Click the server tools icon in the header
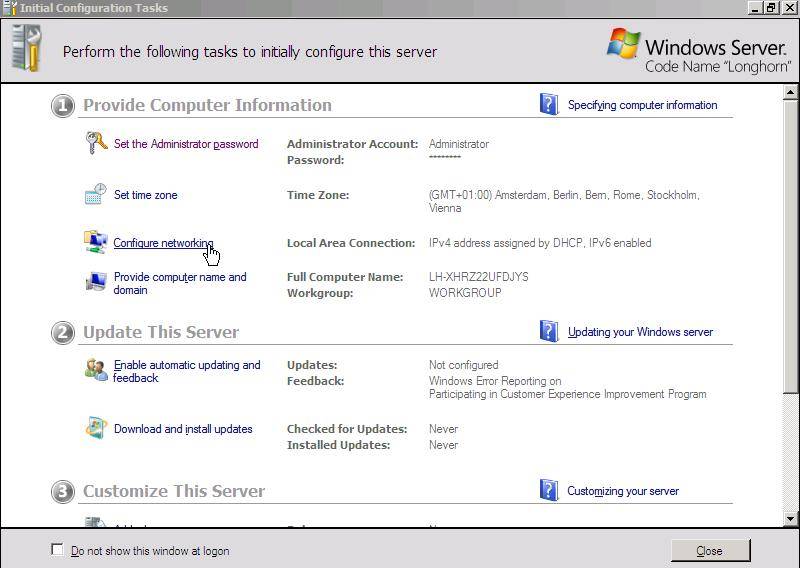 coord(27,49)
